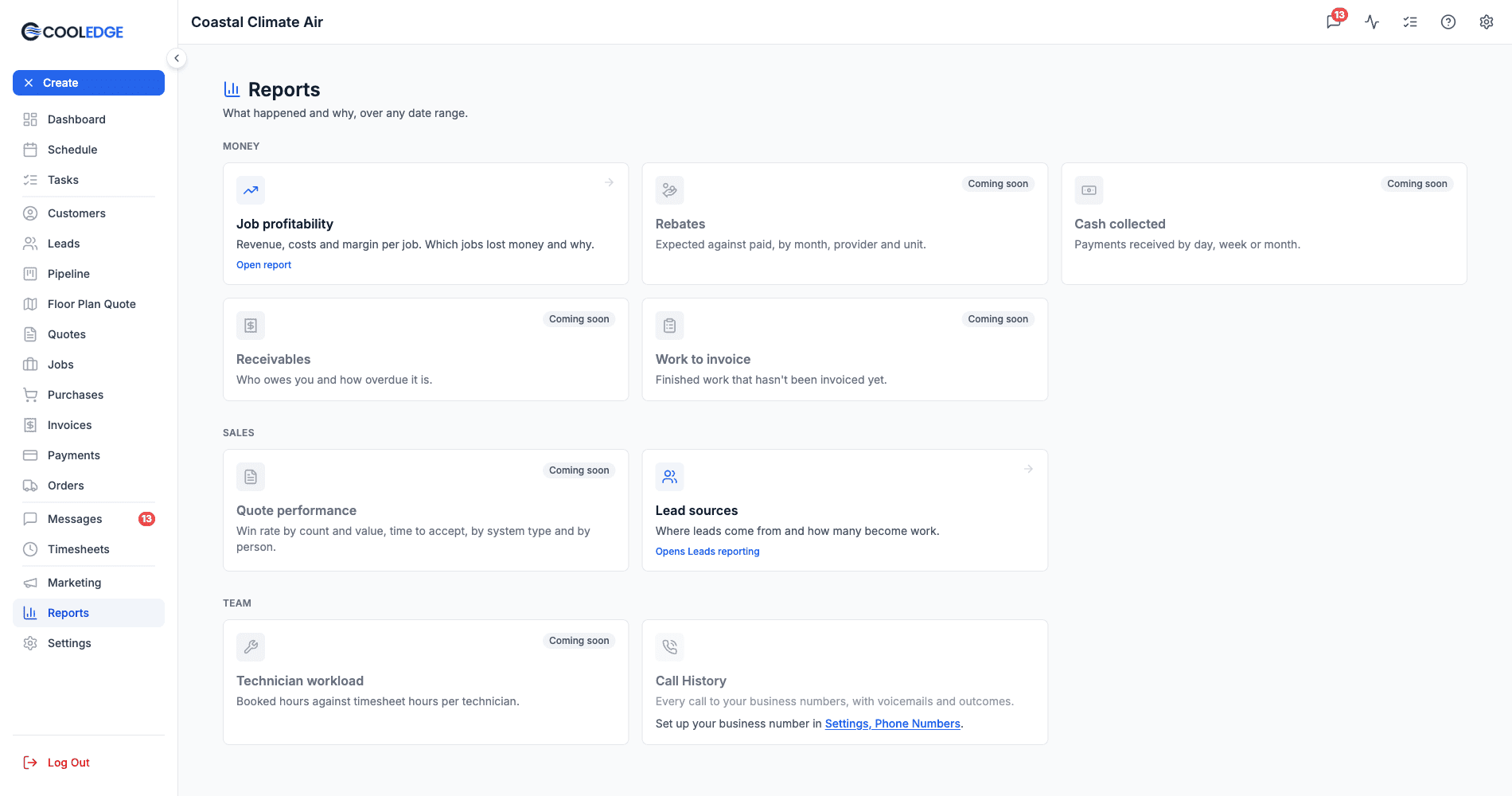Open the help question mark icon

1448,22
